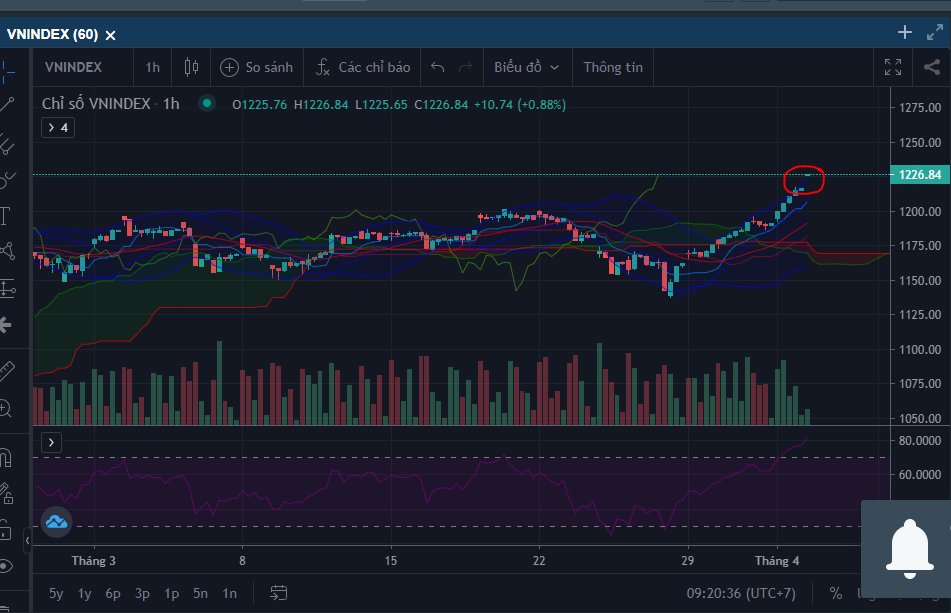Image resolution: width=951 pixels, height=613 pixels.
Task: Toggle lock all drawing tools
Action: click(x=6, y=529)
